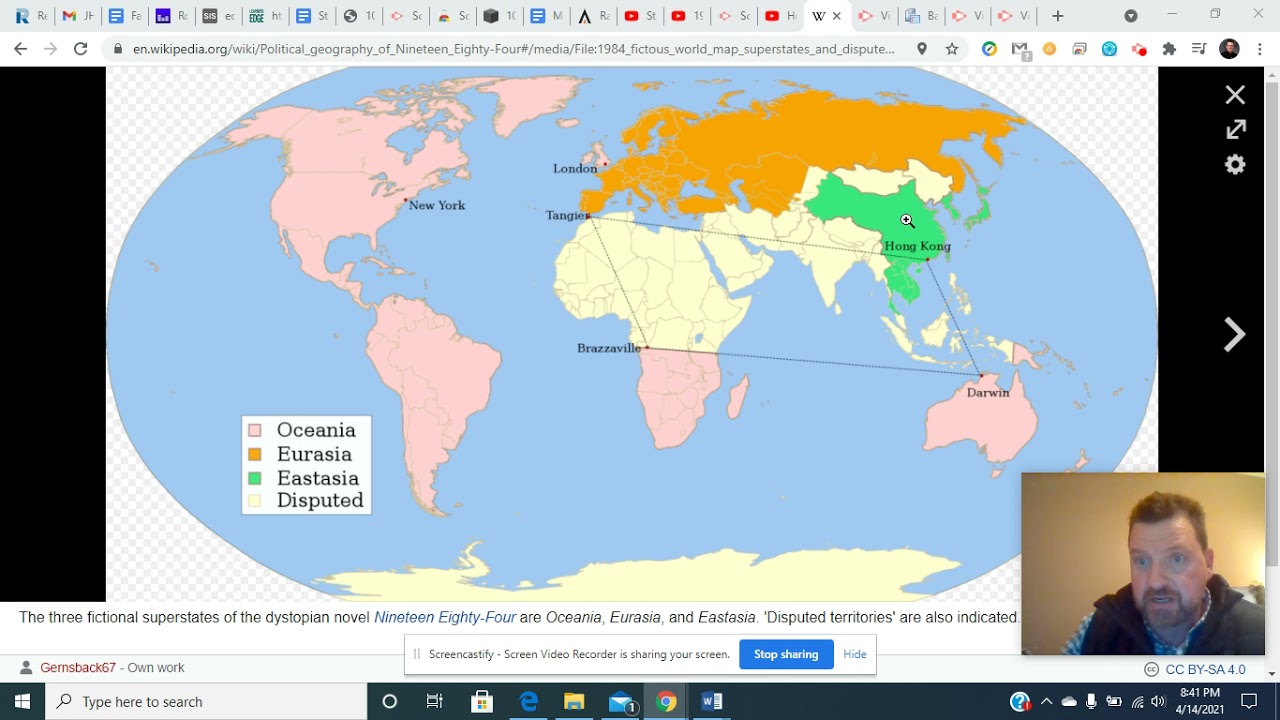Hide the Screencastify sharing notification
The height and width of the screenshot is (720, 1280).
click(x=855, y=654)
